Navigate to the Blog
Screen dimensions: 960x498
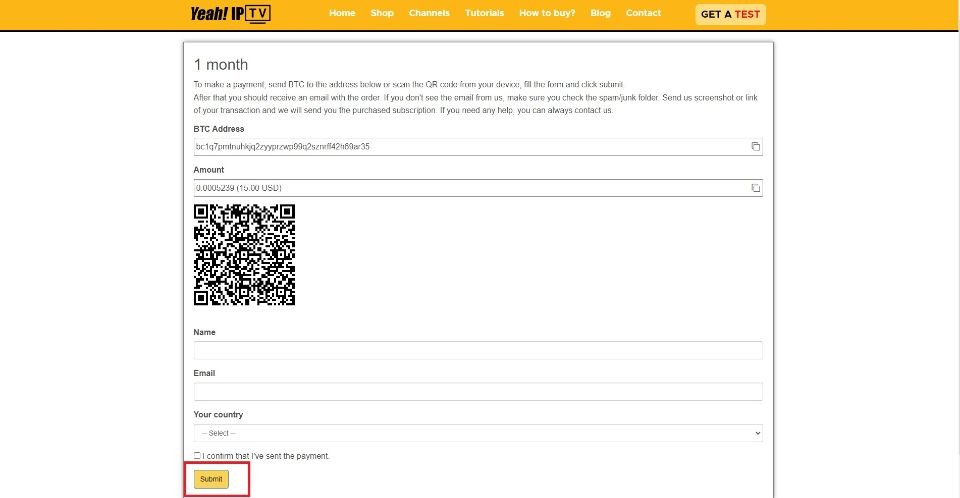coord(601,13)
